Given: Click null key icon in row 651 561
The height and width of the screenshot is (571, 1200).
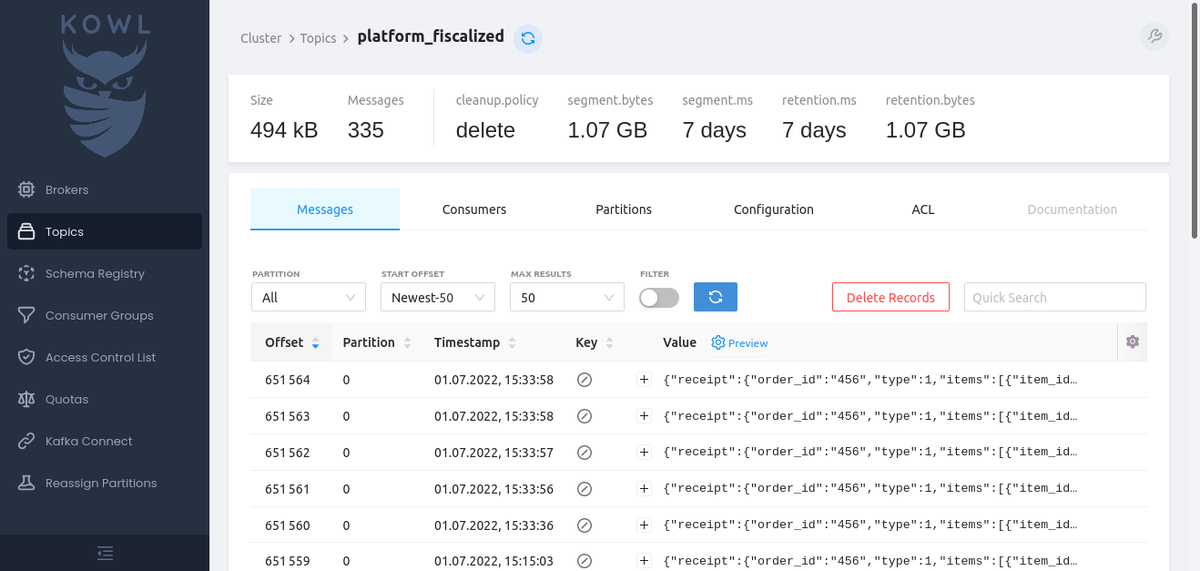Looking at the screenshot, I should [585, 489].
